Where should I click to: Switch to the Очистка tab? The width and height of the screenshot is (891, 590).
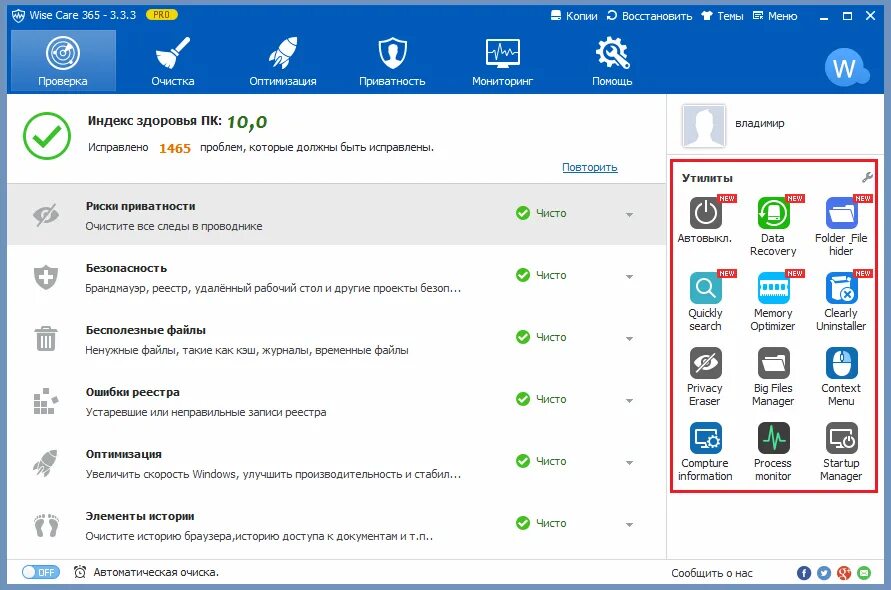[173, 61]
